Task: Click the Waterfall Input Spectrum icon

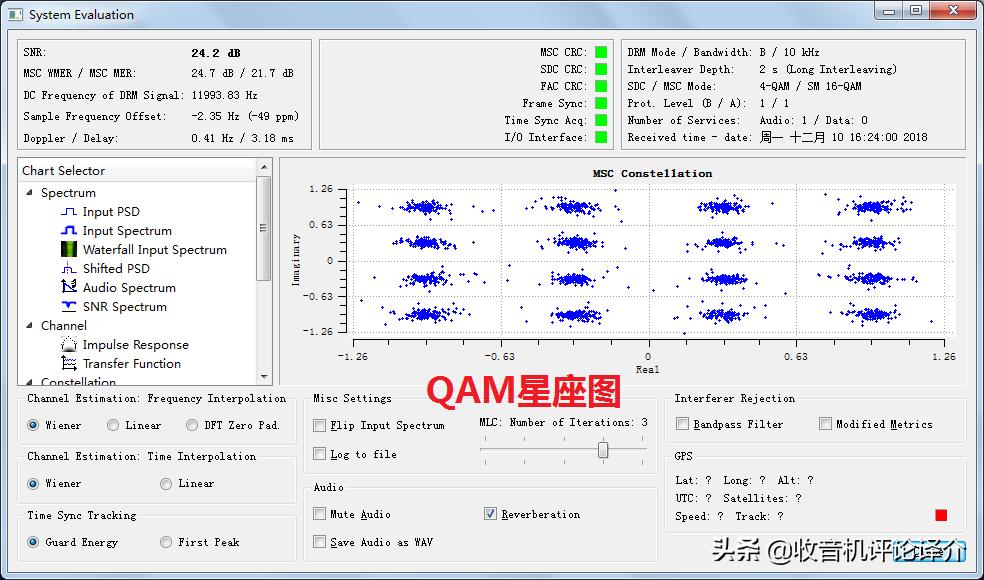Action: click(x=69, y=250)
